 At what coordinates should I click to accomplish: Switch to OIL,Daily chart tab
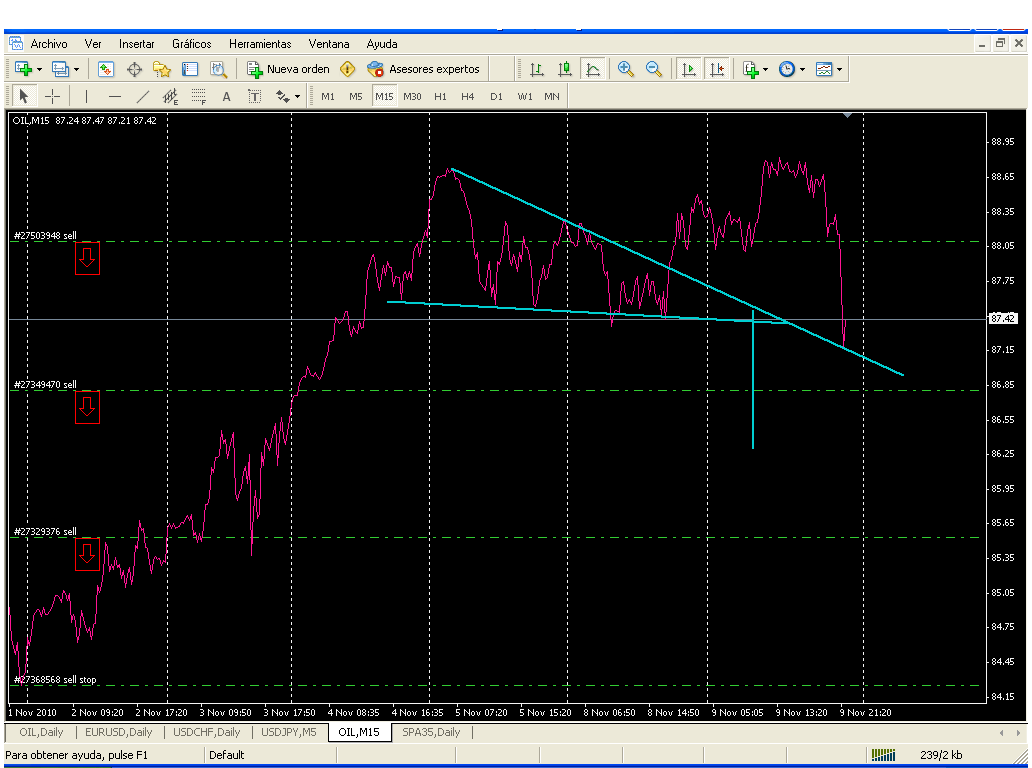coord(41,732)
